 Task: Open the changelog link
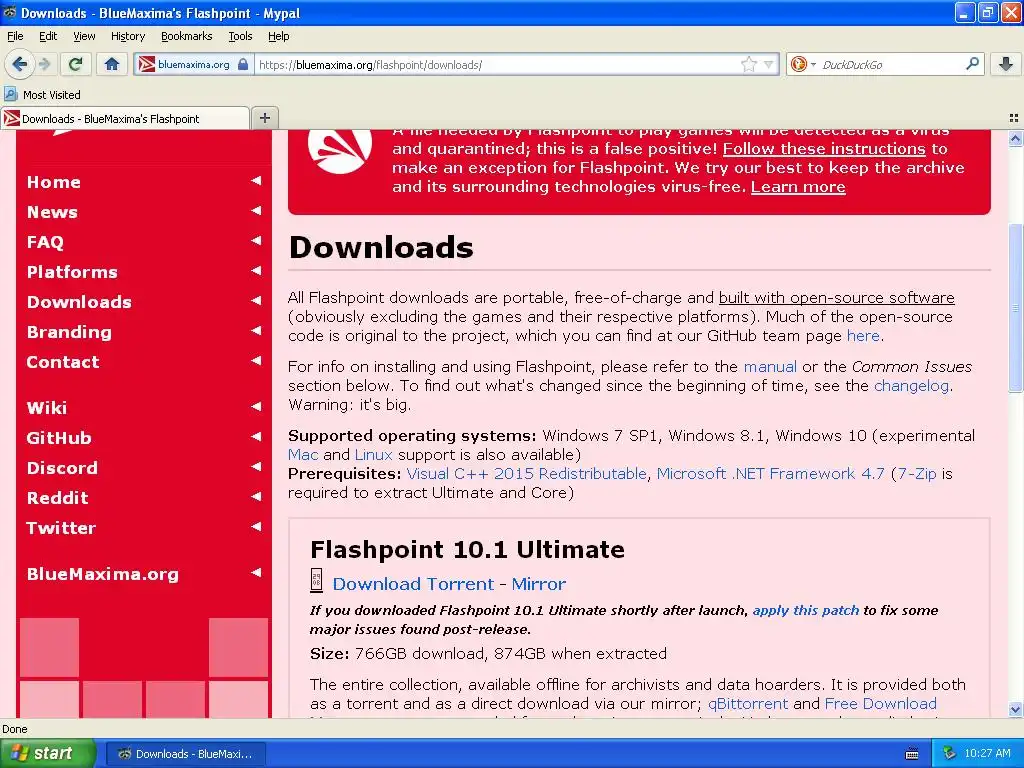tap(911, 386)
